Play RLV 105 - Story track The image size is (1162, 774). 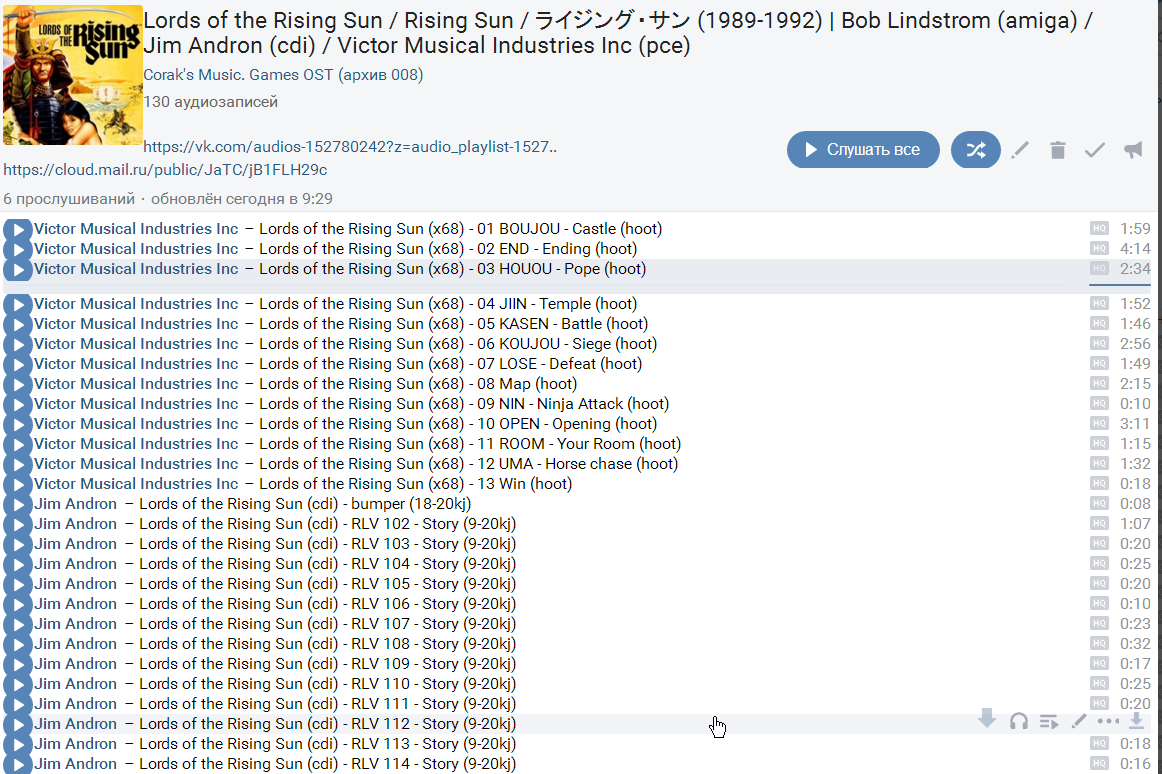point(18,584)
